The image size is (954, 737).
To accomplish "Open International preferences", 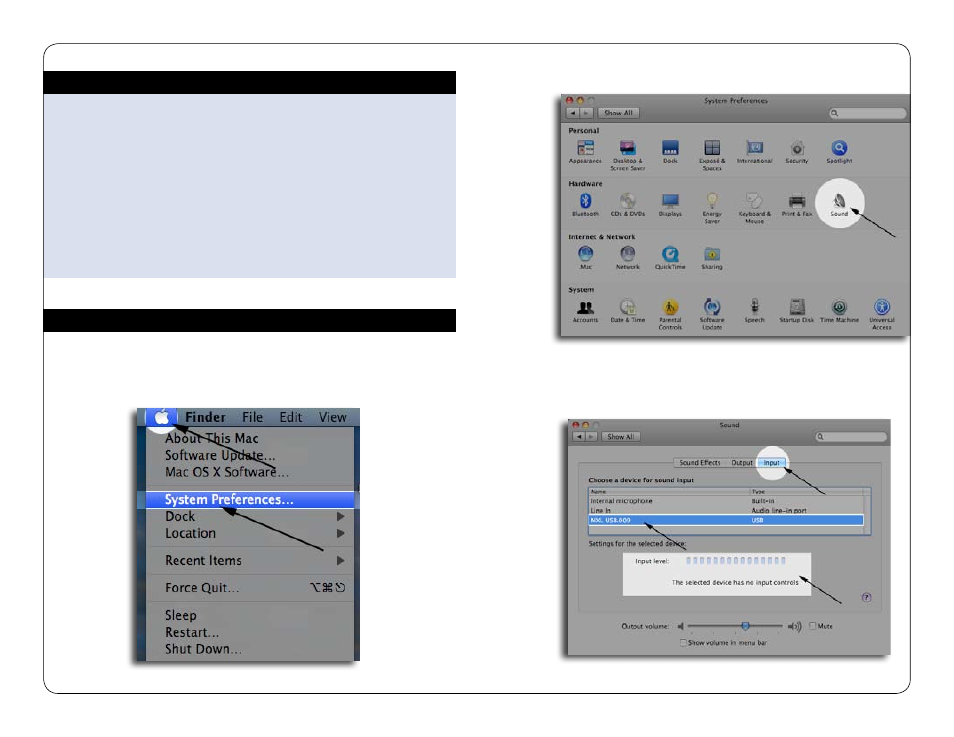I will coord(754,152).
